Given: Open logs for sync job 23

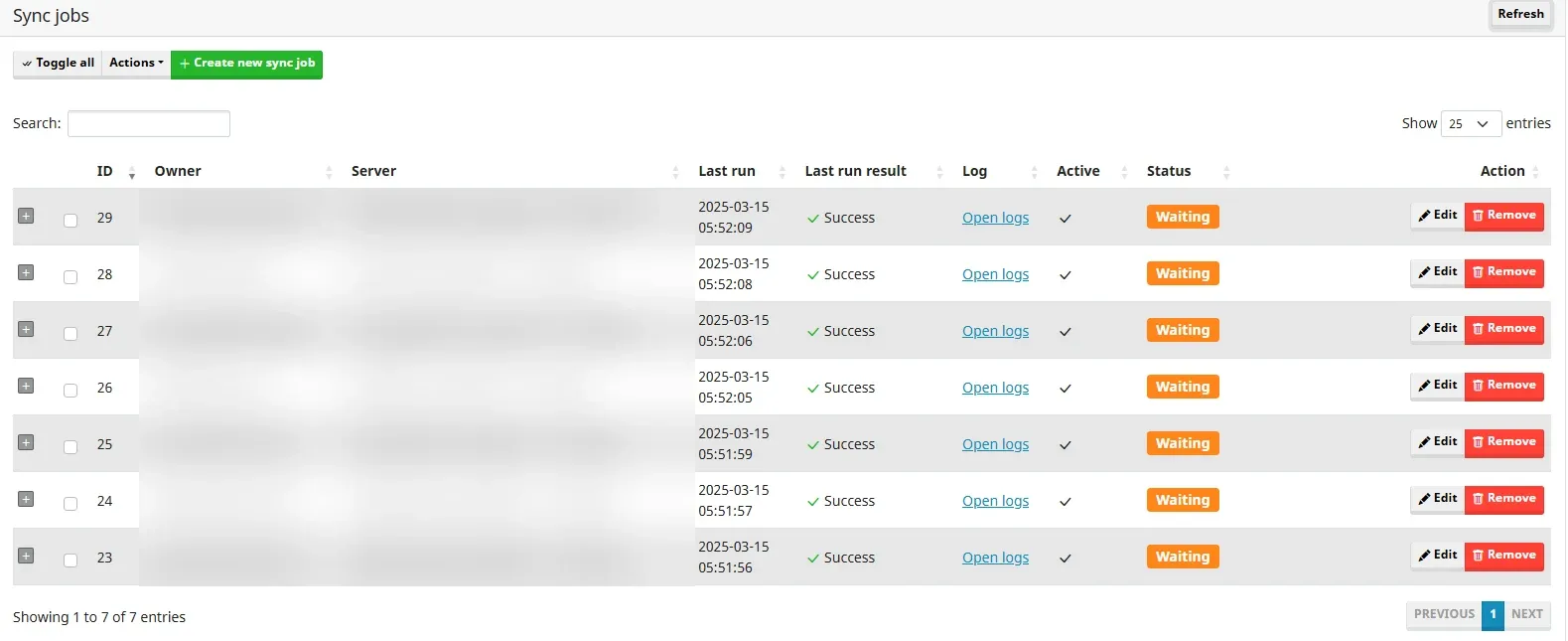Looking at the screenshot, I should 995,558.
